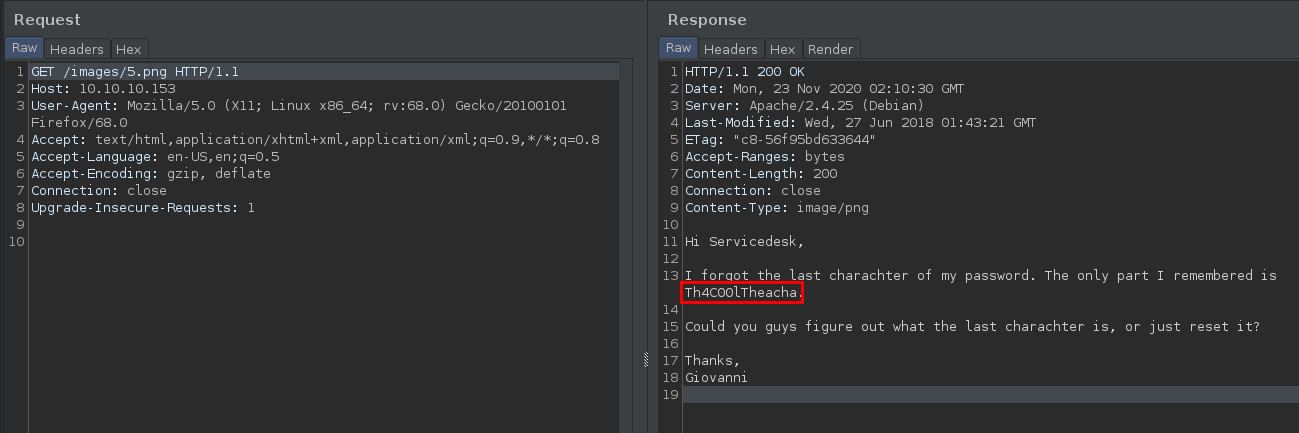Viewport: 1299px width, 433px height.
Task: Show the response Hex view tab
Action: point(782,49)
